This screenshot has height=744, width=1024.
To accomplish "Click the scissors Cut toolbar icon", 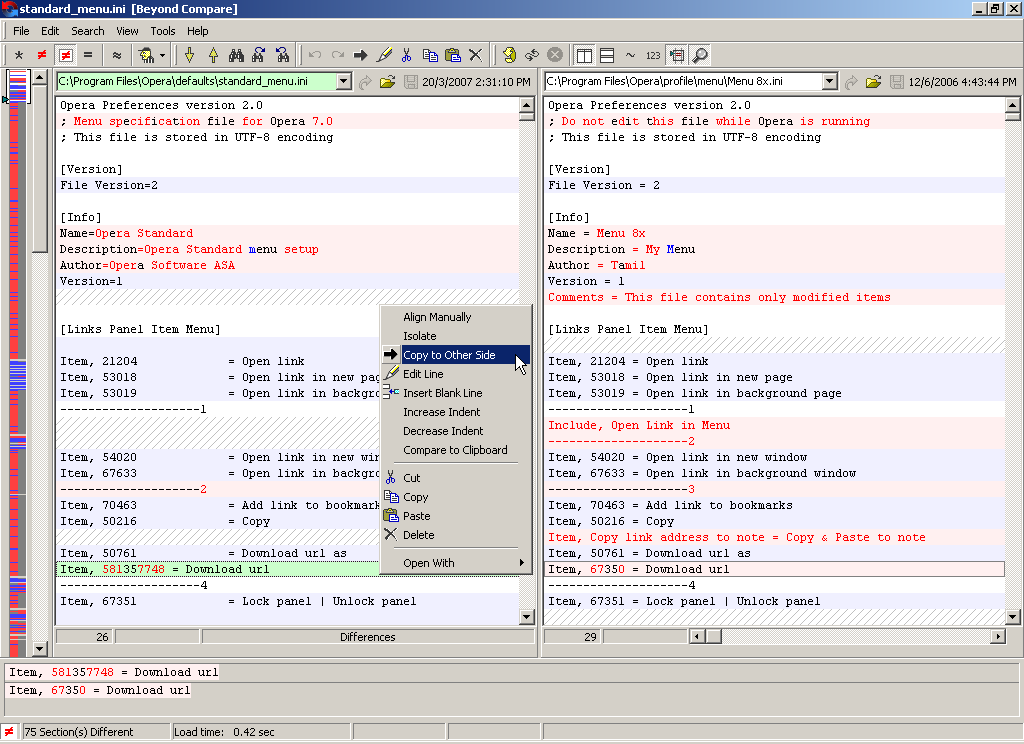I will 407,56.
